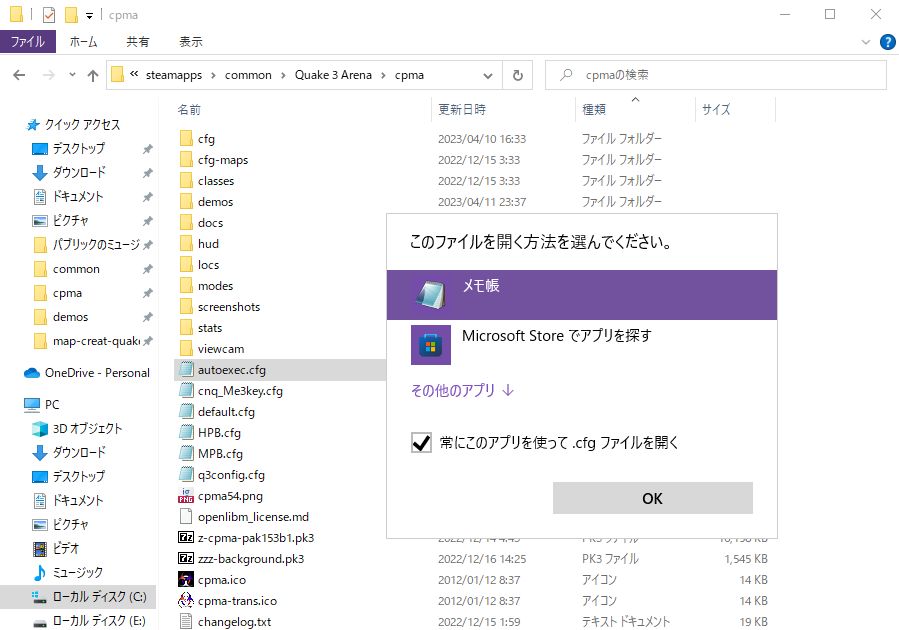Click steamapps in the address path
This screenshot has width=899, height=630.
click(x=174, y=75)
